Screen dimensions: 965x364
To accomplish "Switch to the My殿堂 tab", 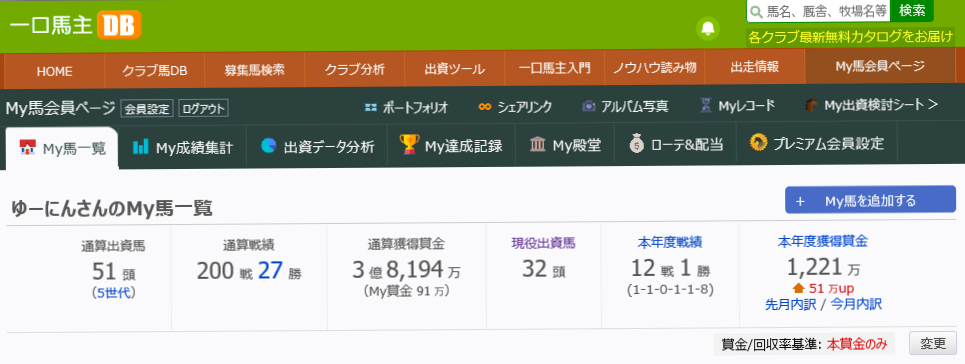I will [x=565, y=145].
